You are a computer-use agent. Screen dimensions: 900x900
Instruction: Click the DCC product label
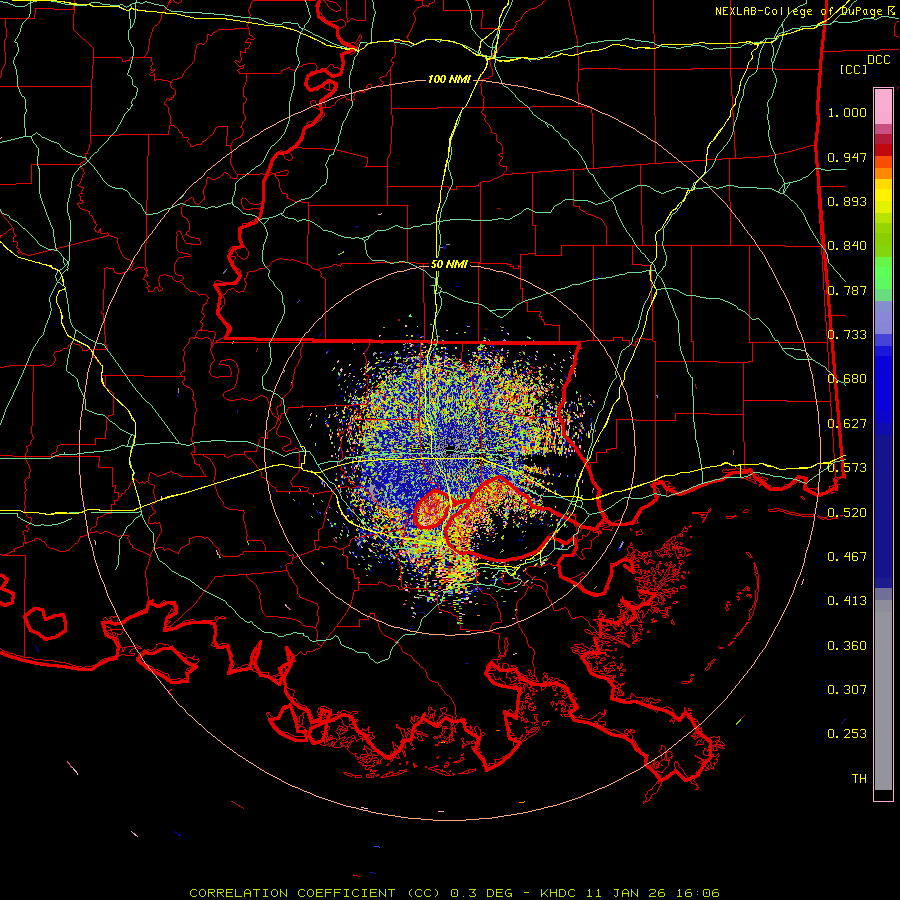point(878,60)
